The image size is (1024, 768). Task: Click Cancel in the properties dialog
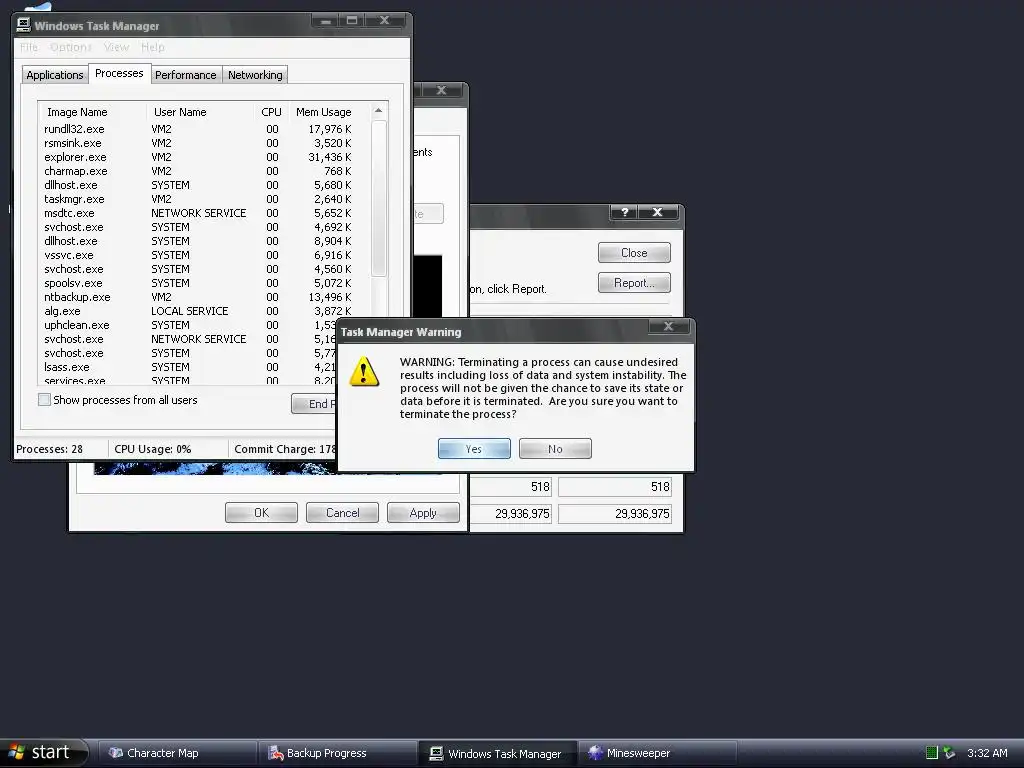point(342,513)
